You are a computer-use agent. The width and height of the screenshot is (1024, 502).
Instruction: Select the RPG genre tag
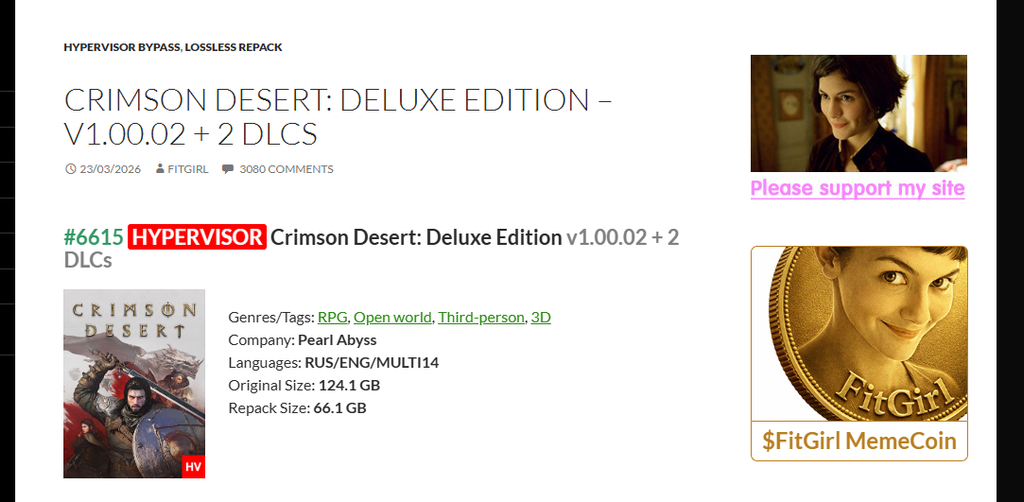[x=332, y=317]
